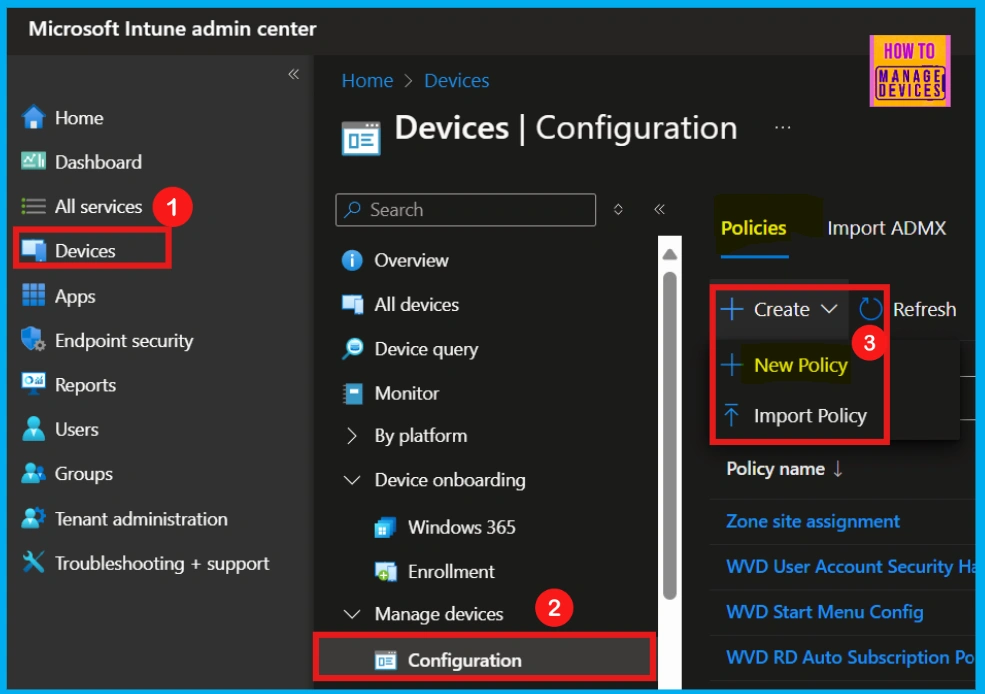985x694 pixels.
Task: Click the New Policy plus icon
Action: (731, 365)
